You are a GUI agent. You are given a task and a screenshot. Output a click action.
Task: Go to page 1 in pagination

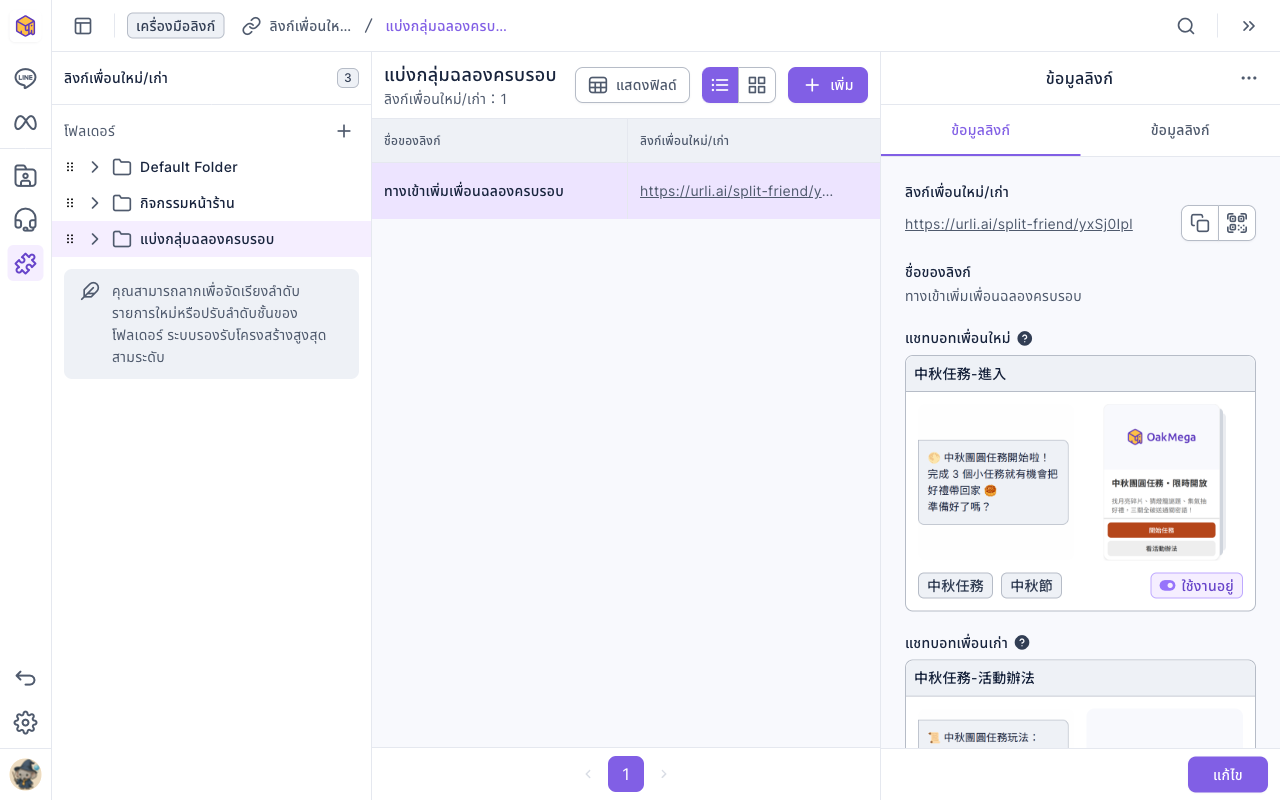pos(626,774)
